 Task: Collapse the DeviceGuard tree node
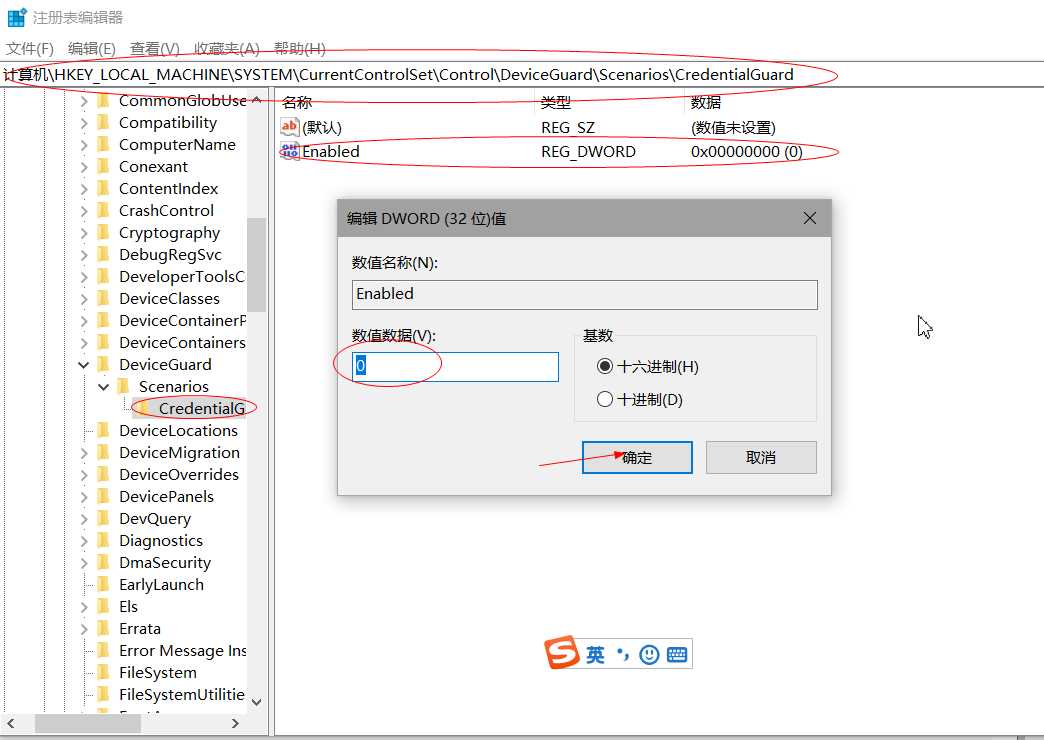point(83,365)
